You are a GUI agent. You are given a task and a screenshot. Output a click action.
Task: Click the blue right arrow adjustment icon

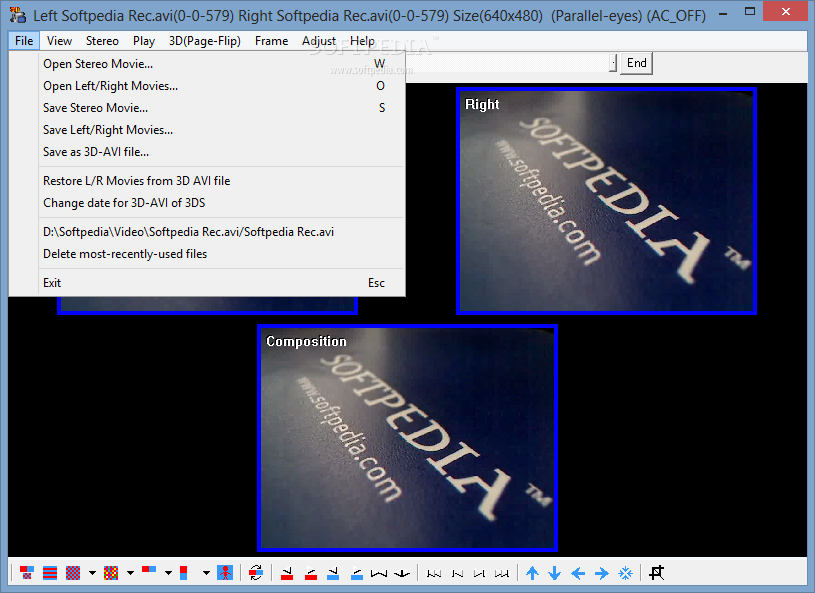click(x=601, y=573)
